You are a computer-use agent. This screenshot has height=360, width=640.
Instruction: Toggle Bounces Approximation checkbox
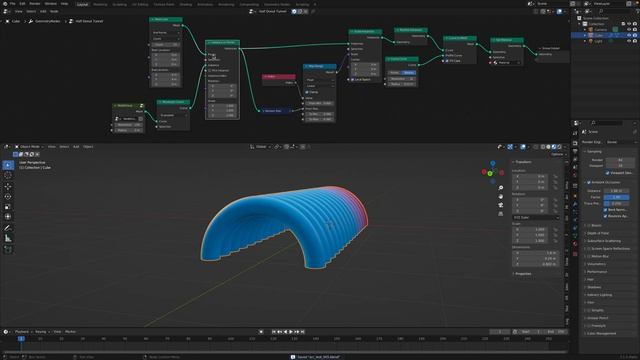click(x=605, y=216)
